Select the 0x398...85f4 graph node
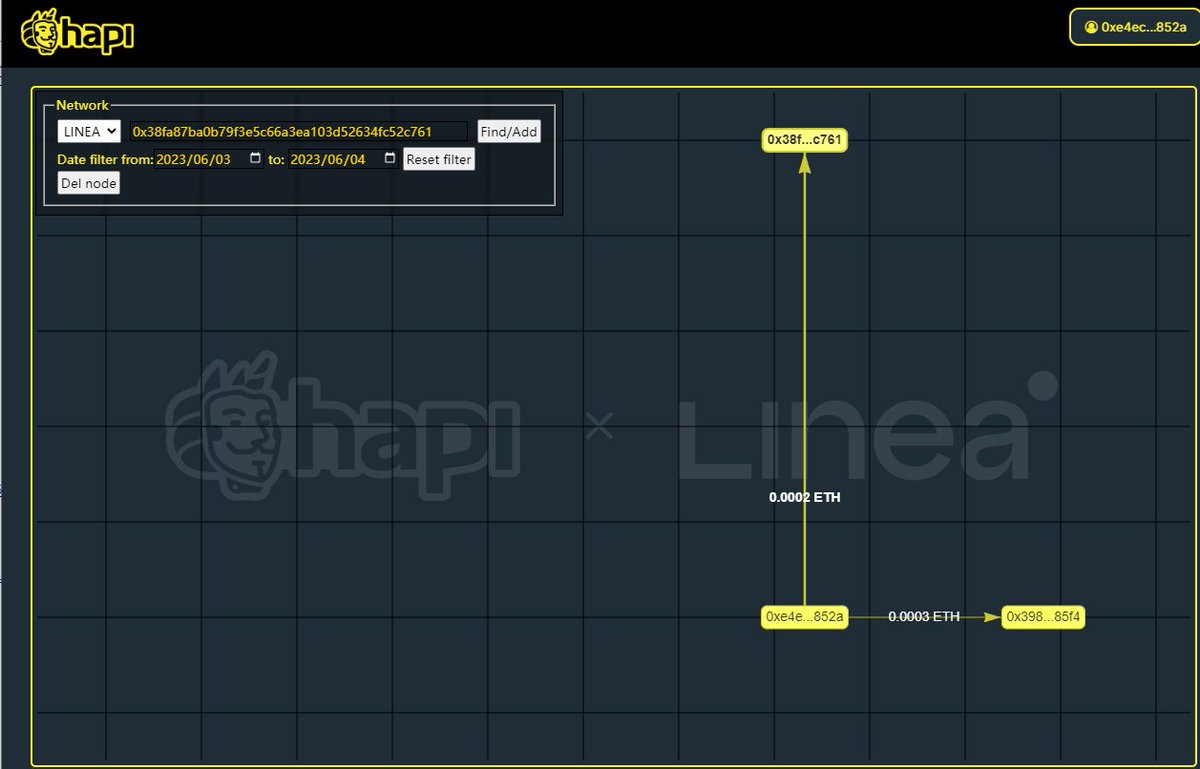 click(x=1043, y=617)
